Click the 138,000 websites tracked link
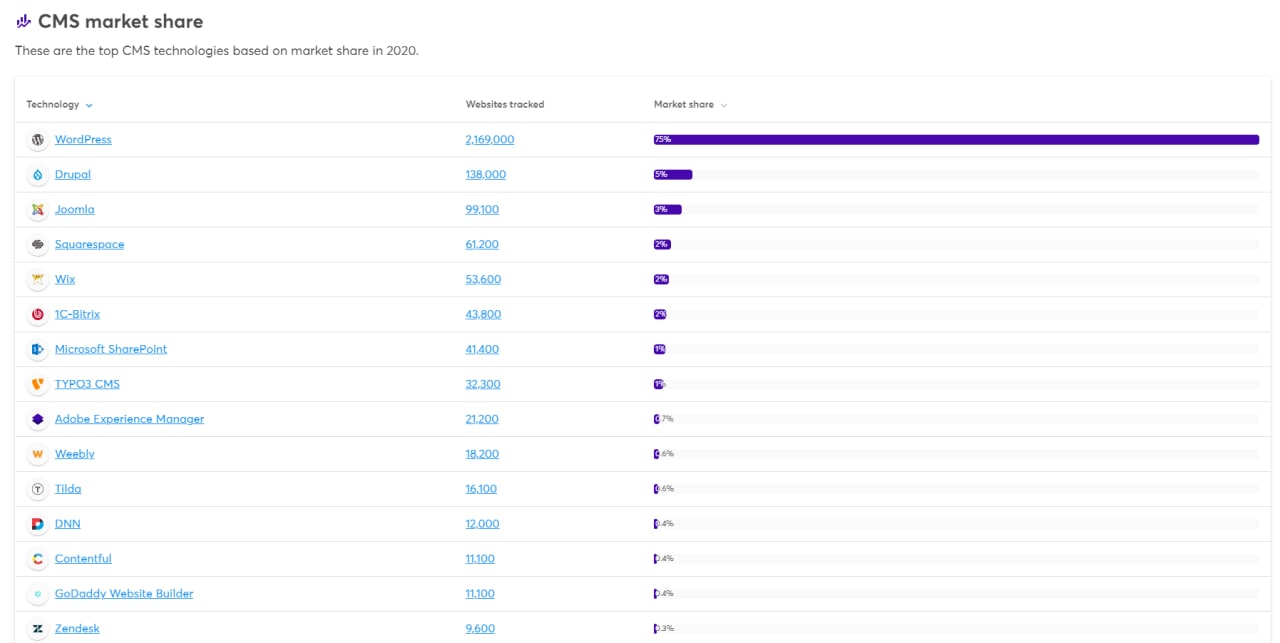This screenshot has height=643, width=1280. [x=486, y=175]
